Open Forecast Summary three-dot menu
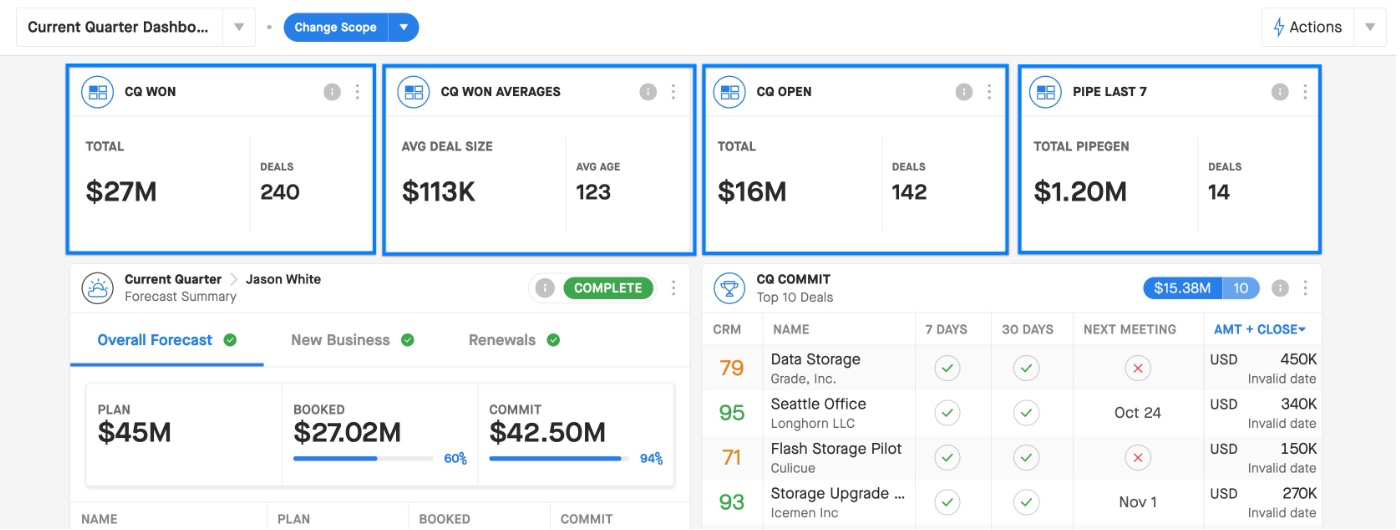Viewport: 1400px width, 530px height. pyautogui.click(x=673, y=288)
